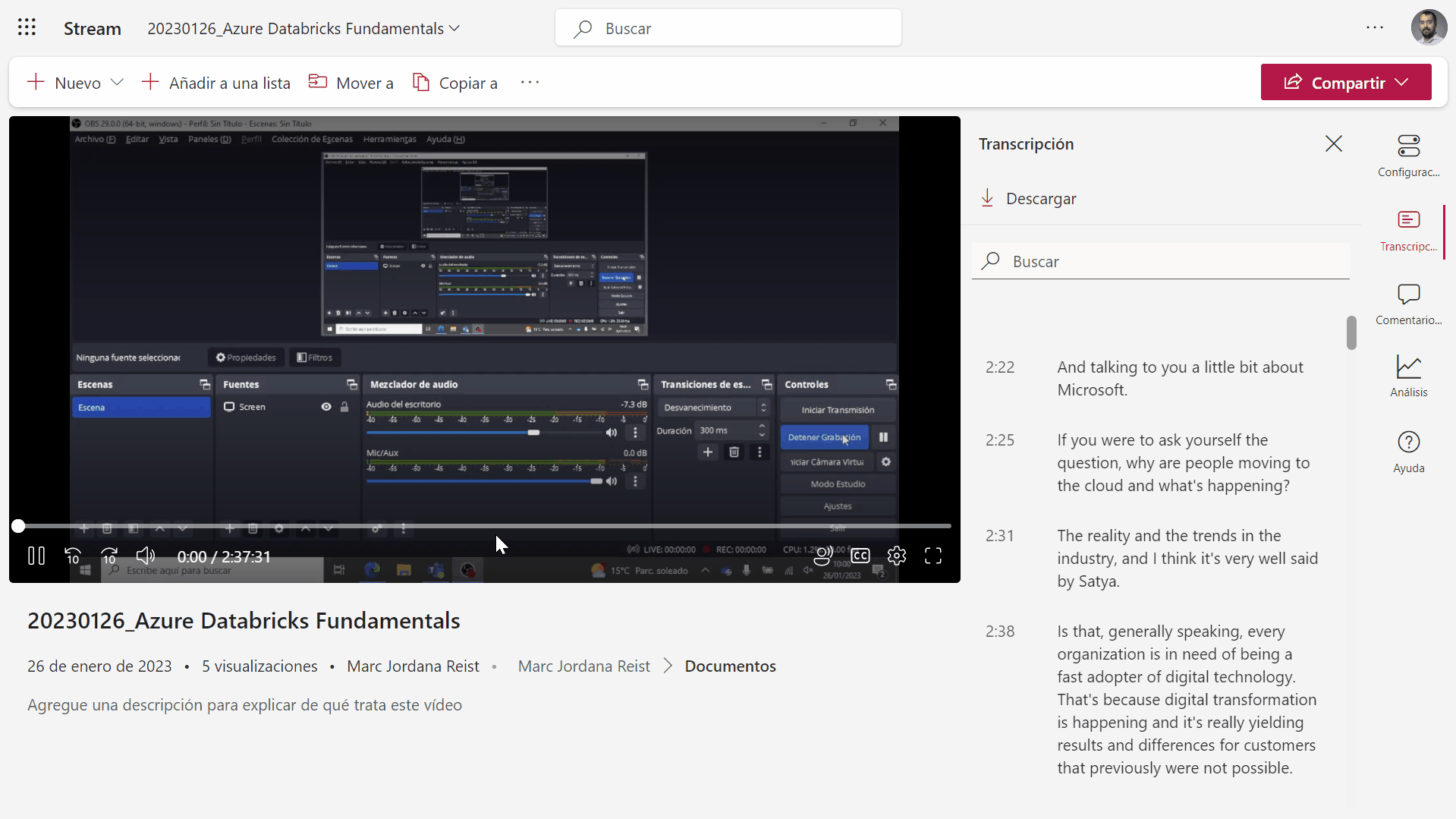This screenshot has width=1456, height=819.
Task: Open video playback settings gear
Action: pyautogui.click(x=897, y=556)
